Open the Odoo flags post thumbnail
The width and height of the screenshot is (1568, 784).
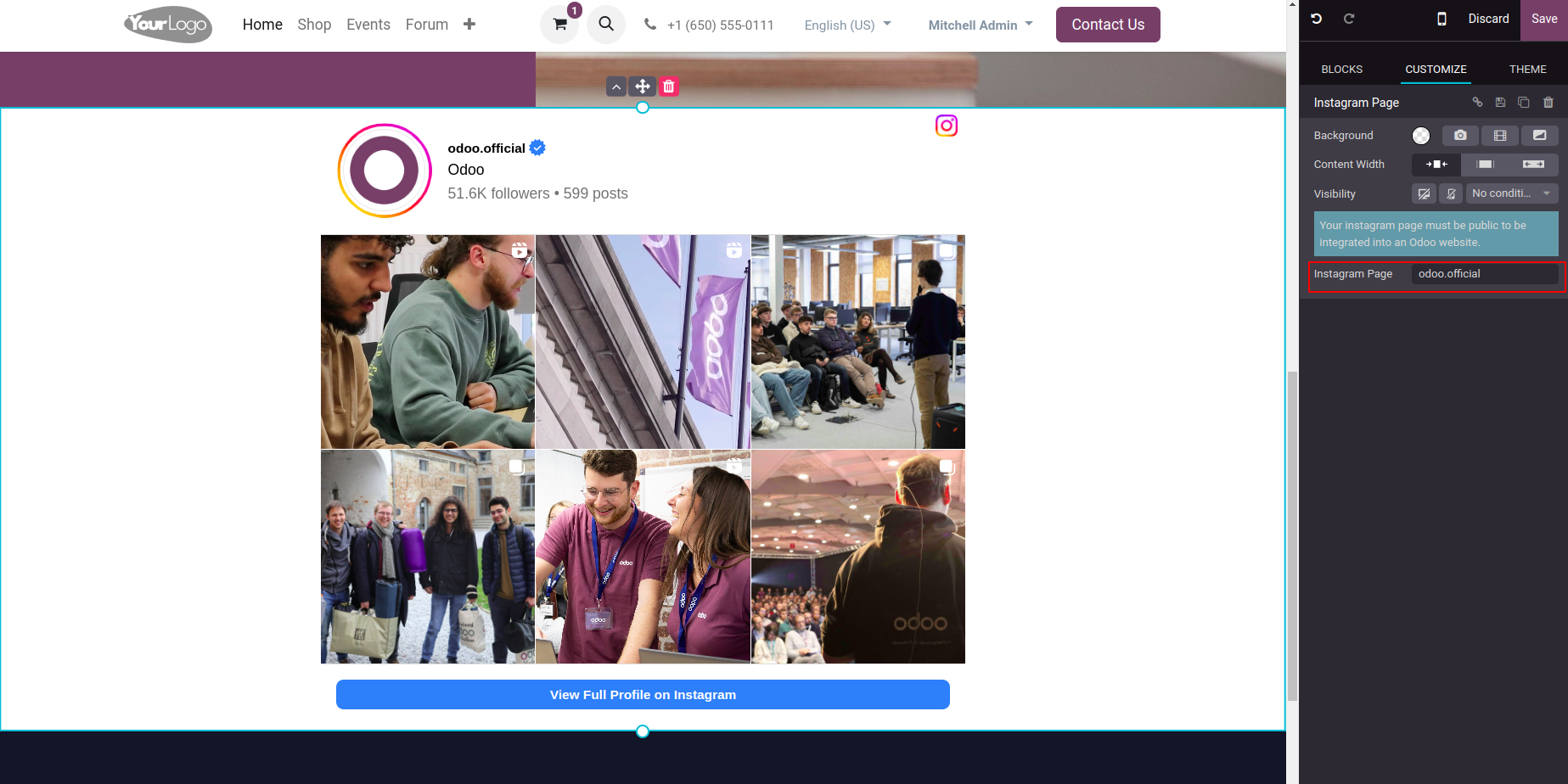pyautogui.click(x=643, y=342)
